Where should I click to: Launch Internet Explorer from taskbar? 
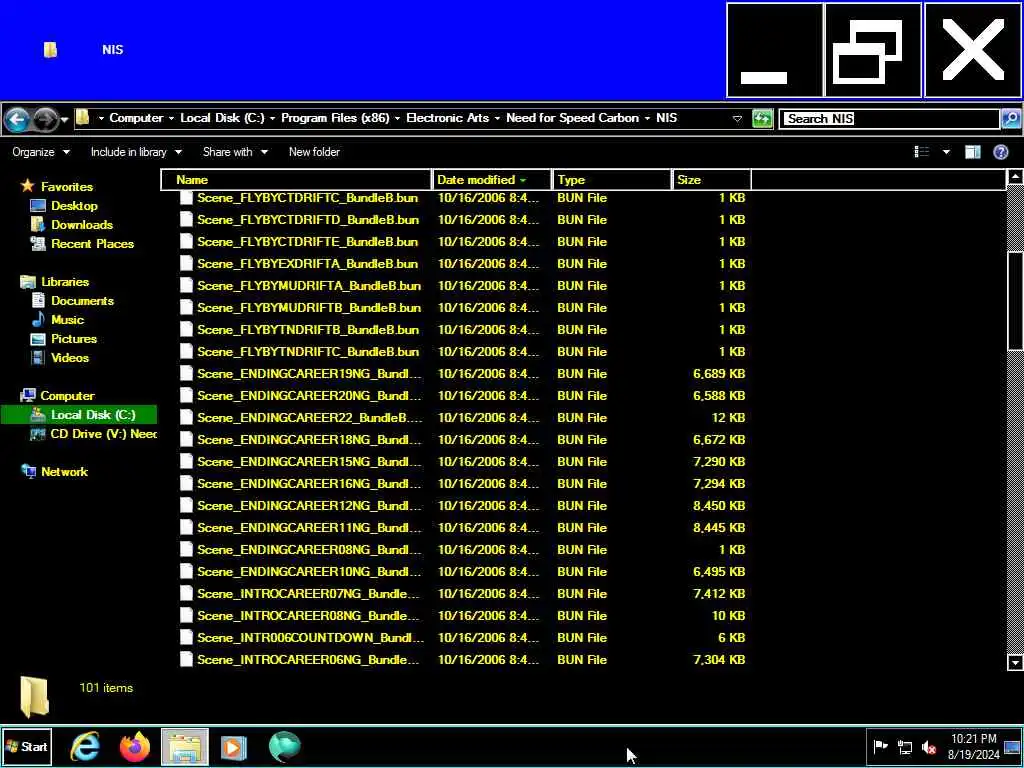pyautogui.click(x=85, y=747)
